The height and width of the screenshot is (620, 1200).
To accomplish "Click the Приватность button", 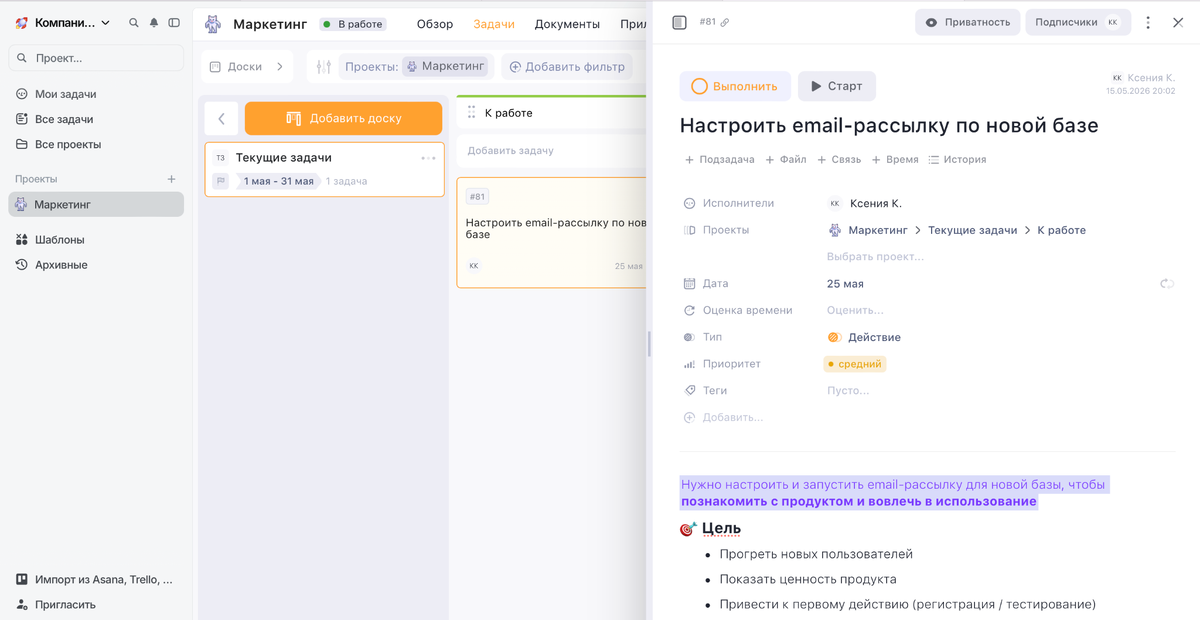I will pyautogui.click(x=967, y=22).
